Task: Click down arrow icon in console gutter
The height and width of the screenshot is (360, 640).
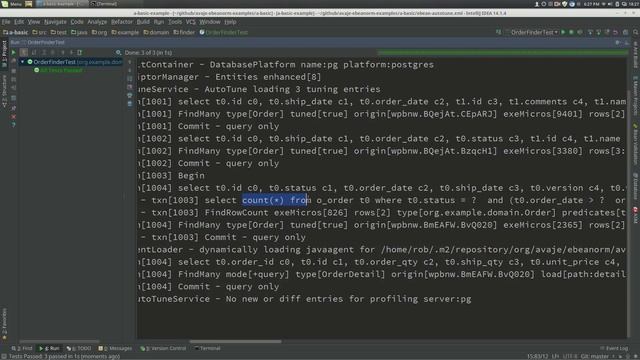Action: coord(130,70)
